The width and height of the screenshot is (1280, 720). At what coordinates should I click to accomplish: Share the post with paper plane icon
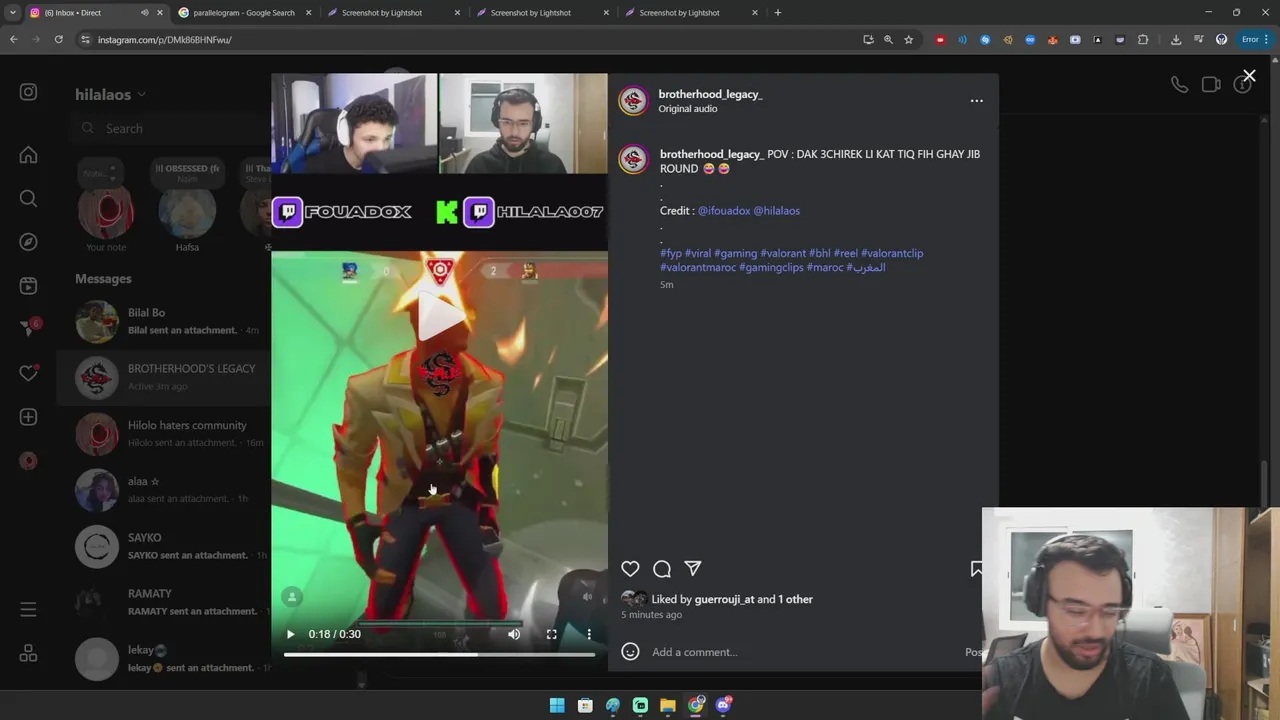tap(693, 568)
